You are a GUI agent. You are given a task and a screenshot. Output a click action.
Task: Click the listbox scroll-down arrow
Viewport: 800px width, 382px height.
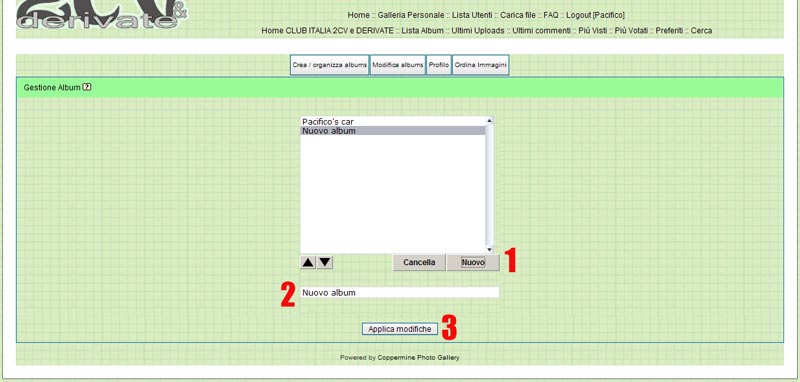(489, 249)
